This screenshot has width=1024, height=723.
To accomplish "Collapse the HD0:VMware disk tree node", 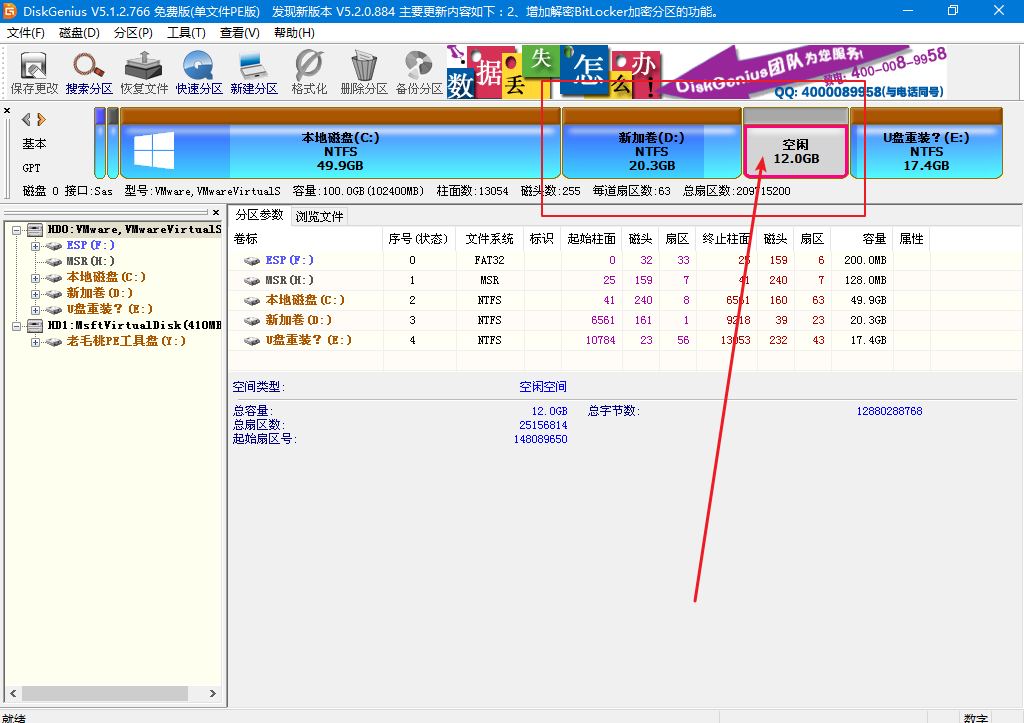I will point(17,230).
